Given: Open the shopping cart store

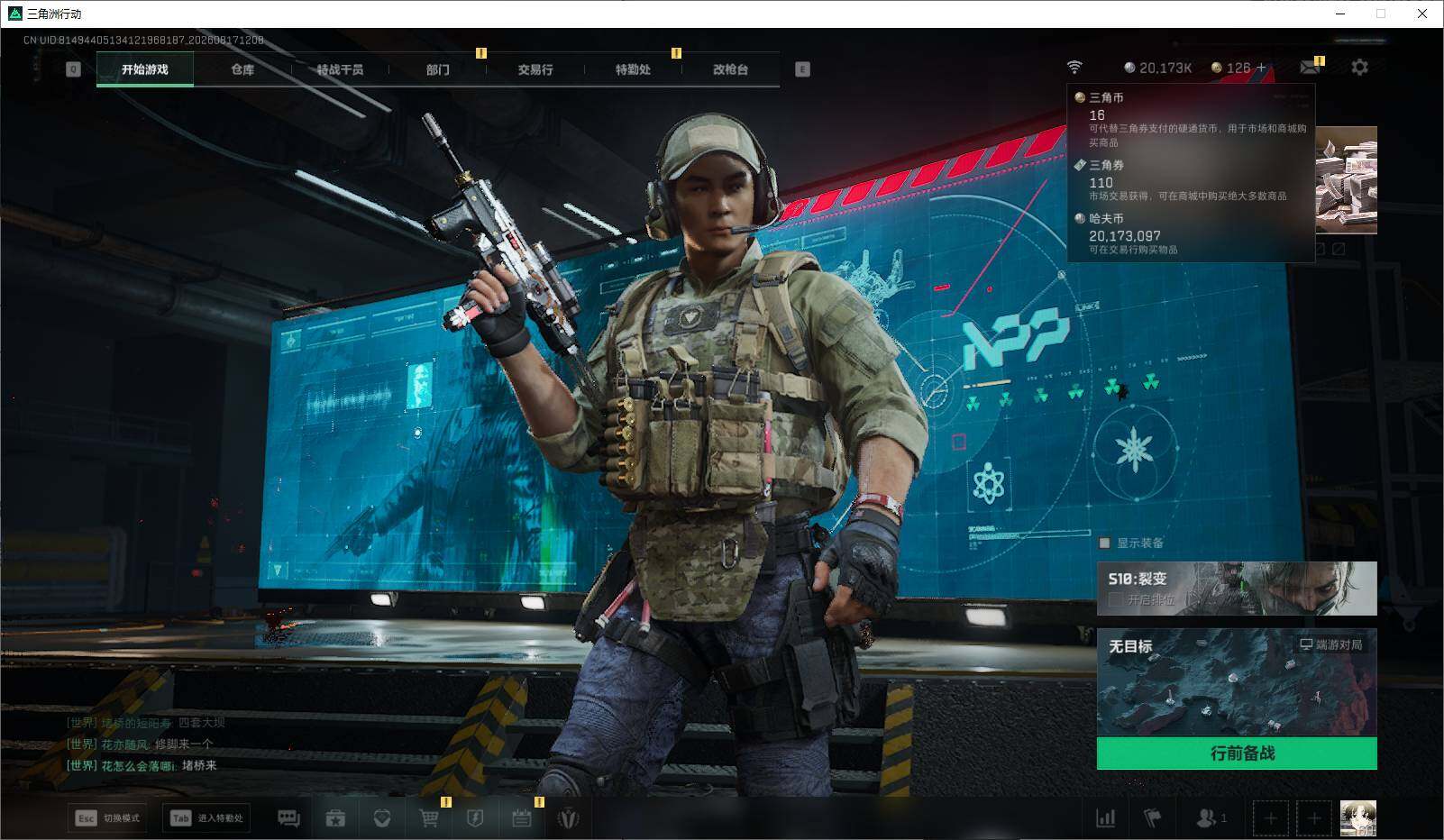Looking at the screenshot, I should pyautogui.click(x=429, y=817).
